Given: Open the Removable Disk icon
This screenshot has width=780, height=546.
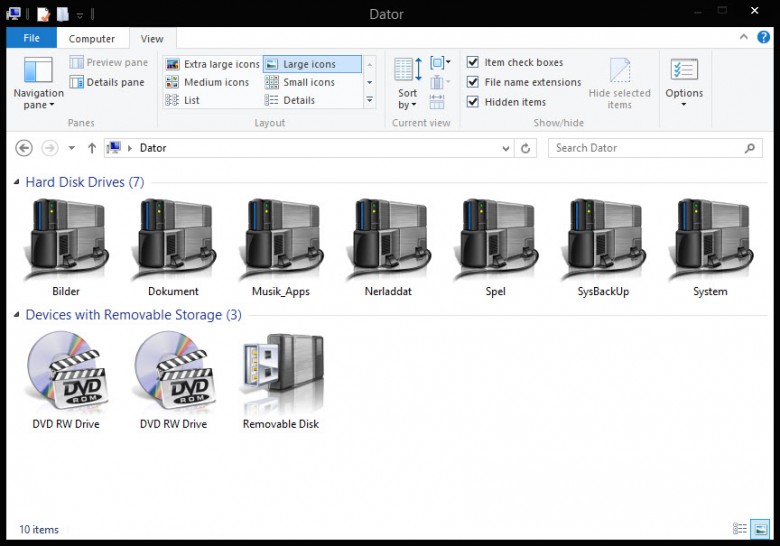Looking at the screenshot, I should click(x=282, y=373).
